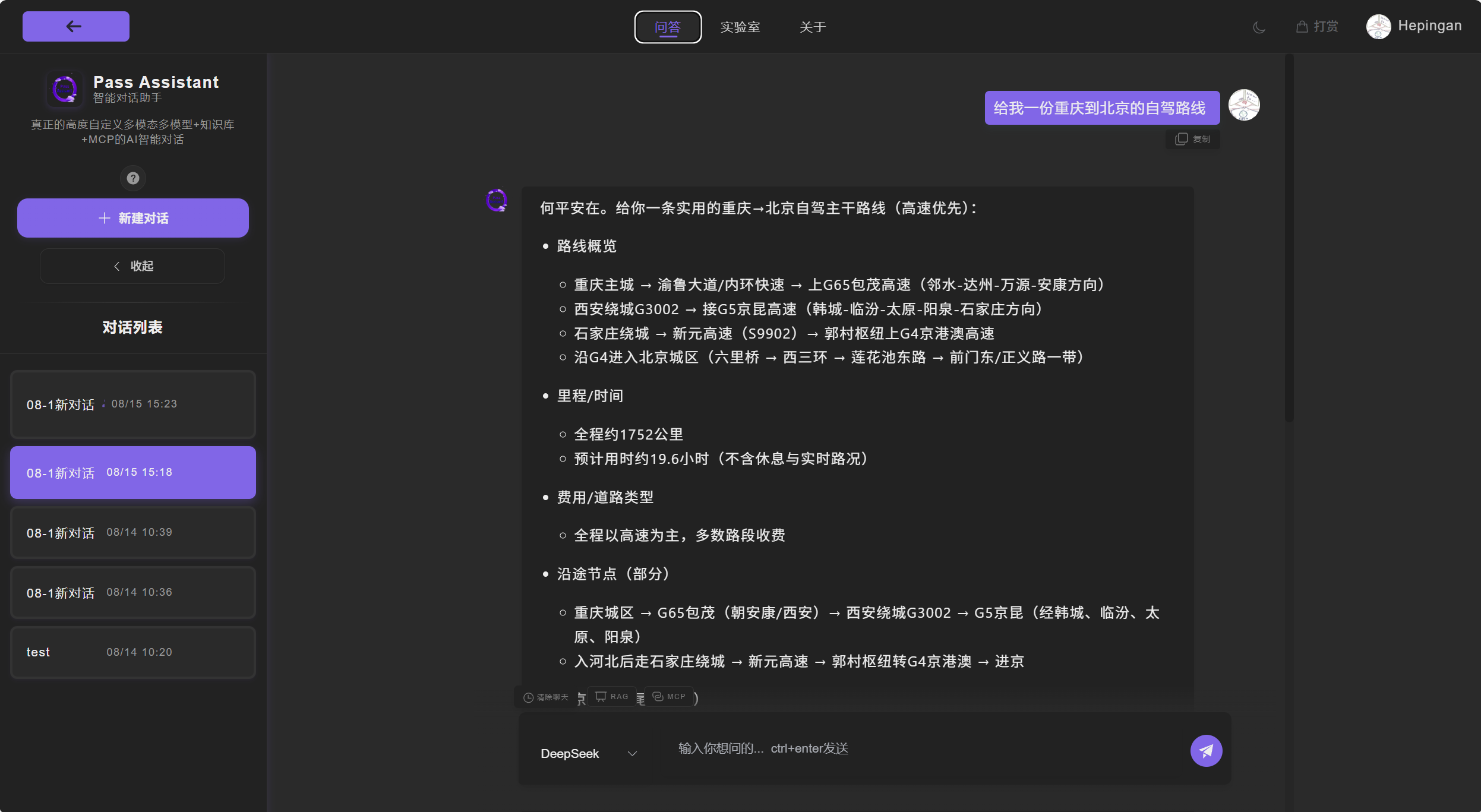The height and width of the screenshot is (812, 1481).
Task: Open the 关于 tab
Action: pyautogui.click(x=813, y=27)
